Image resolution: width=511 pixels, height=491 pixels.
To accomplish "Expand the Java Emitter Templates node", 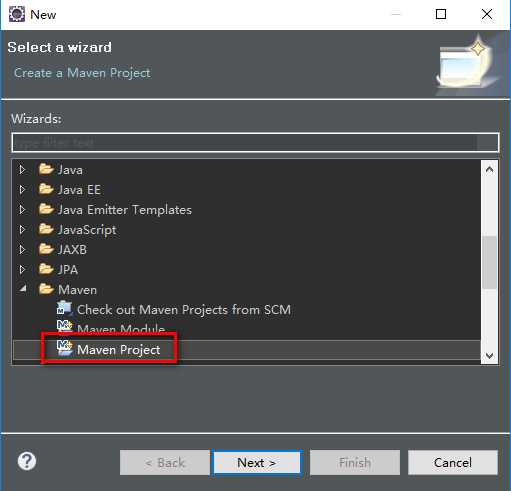I will coord(22,210).
